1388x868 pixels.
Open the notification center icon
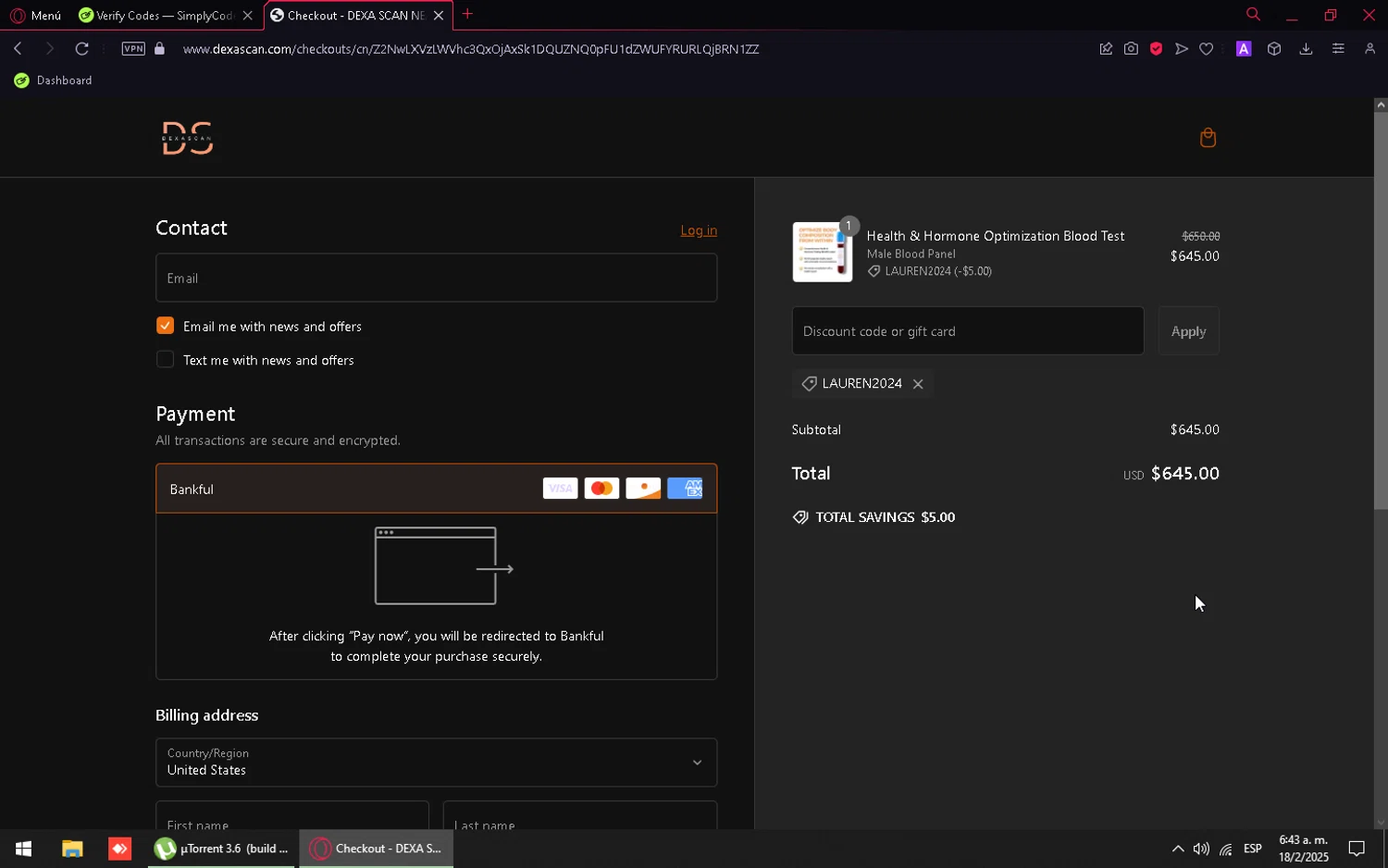coord(1357,849)
